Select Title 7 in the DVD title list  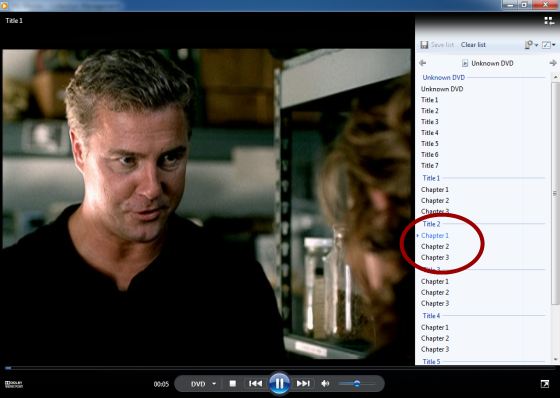tap(430, 165)
